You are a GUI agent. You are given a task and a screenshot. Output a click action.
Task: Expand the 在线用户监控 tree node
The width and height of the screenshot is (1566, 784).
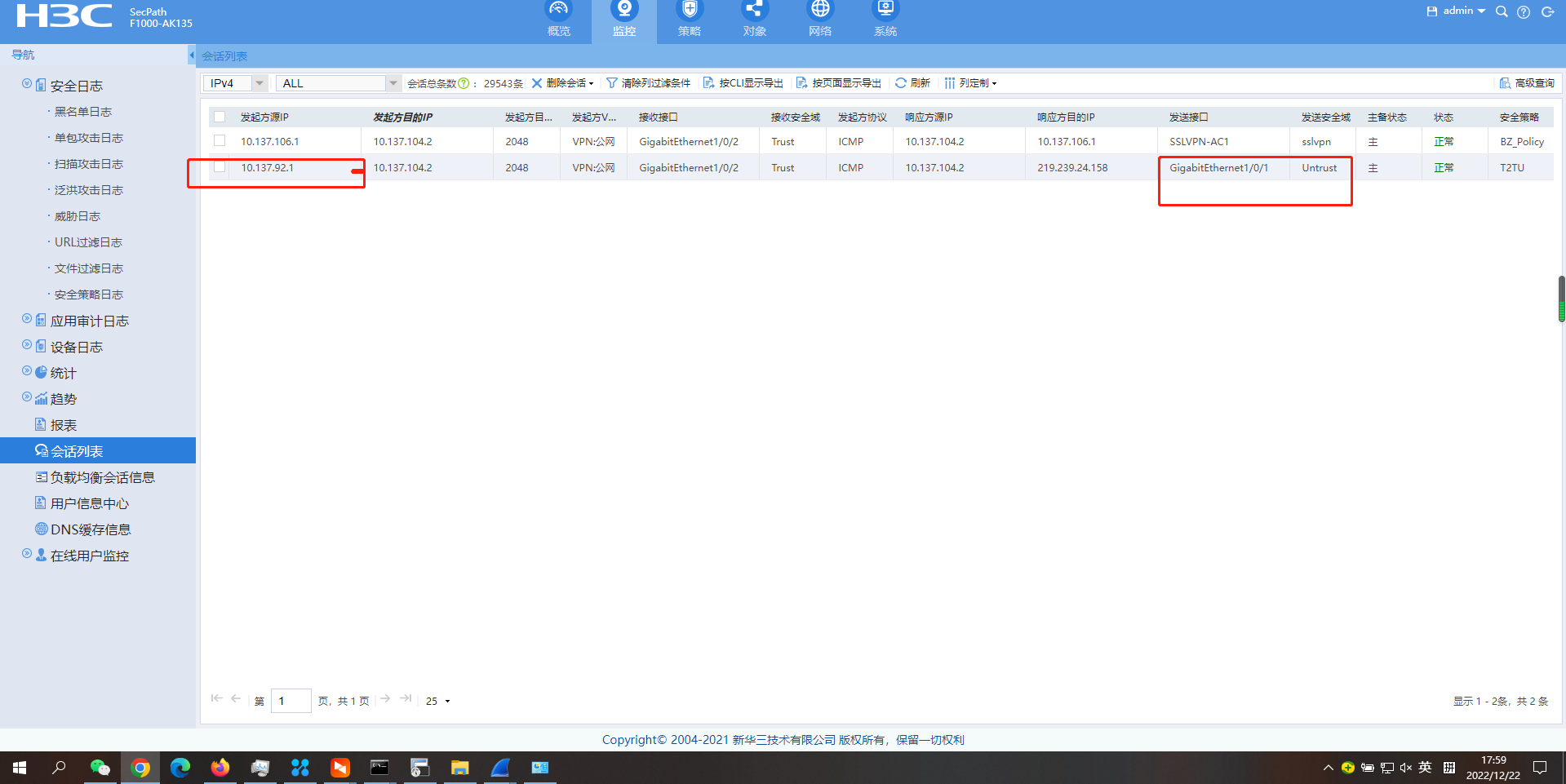27,553
